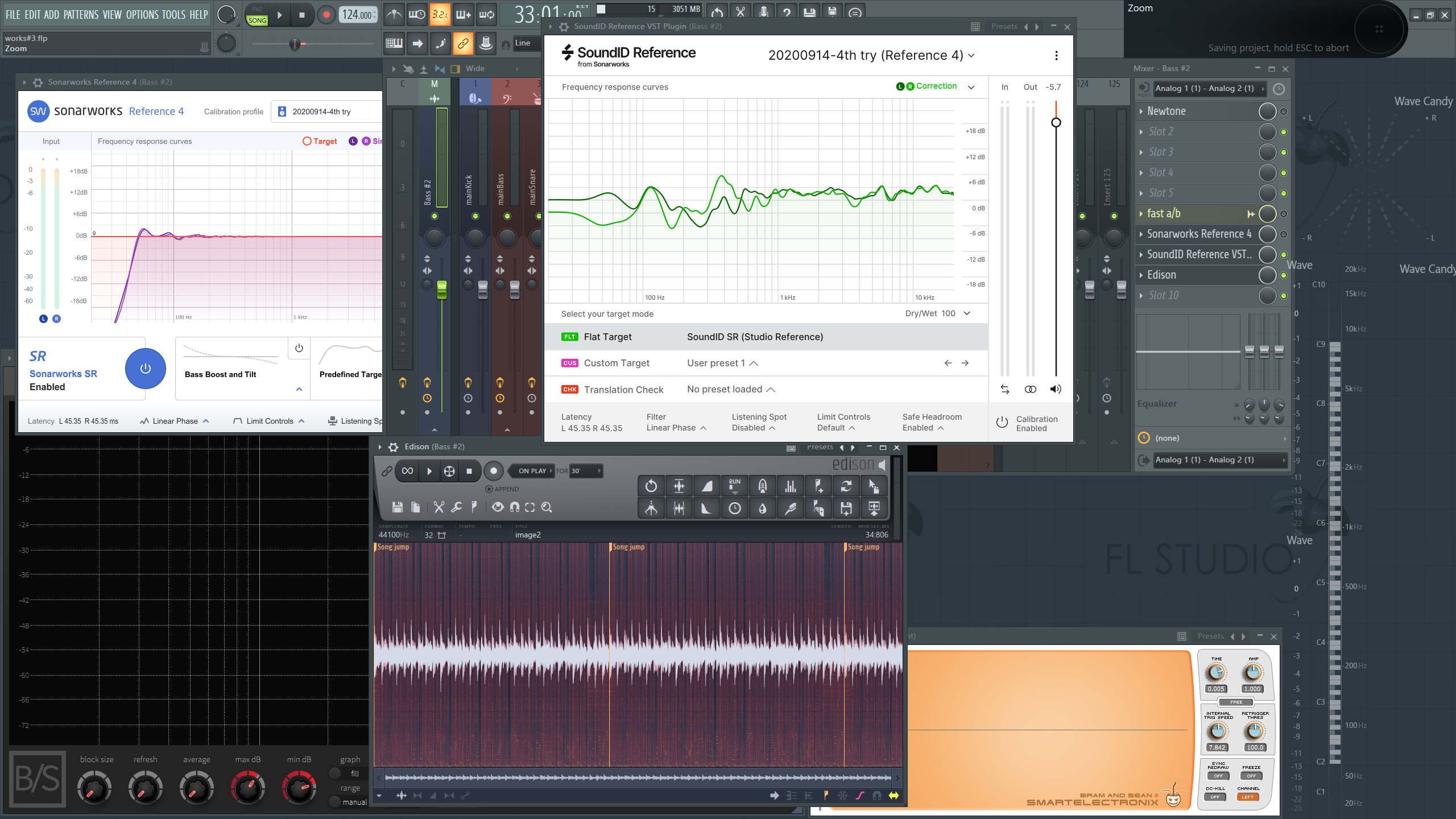1456x819 pixels.
Task: Open the mixer (none) output selector
Action: (x=1213, y=438)
